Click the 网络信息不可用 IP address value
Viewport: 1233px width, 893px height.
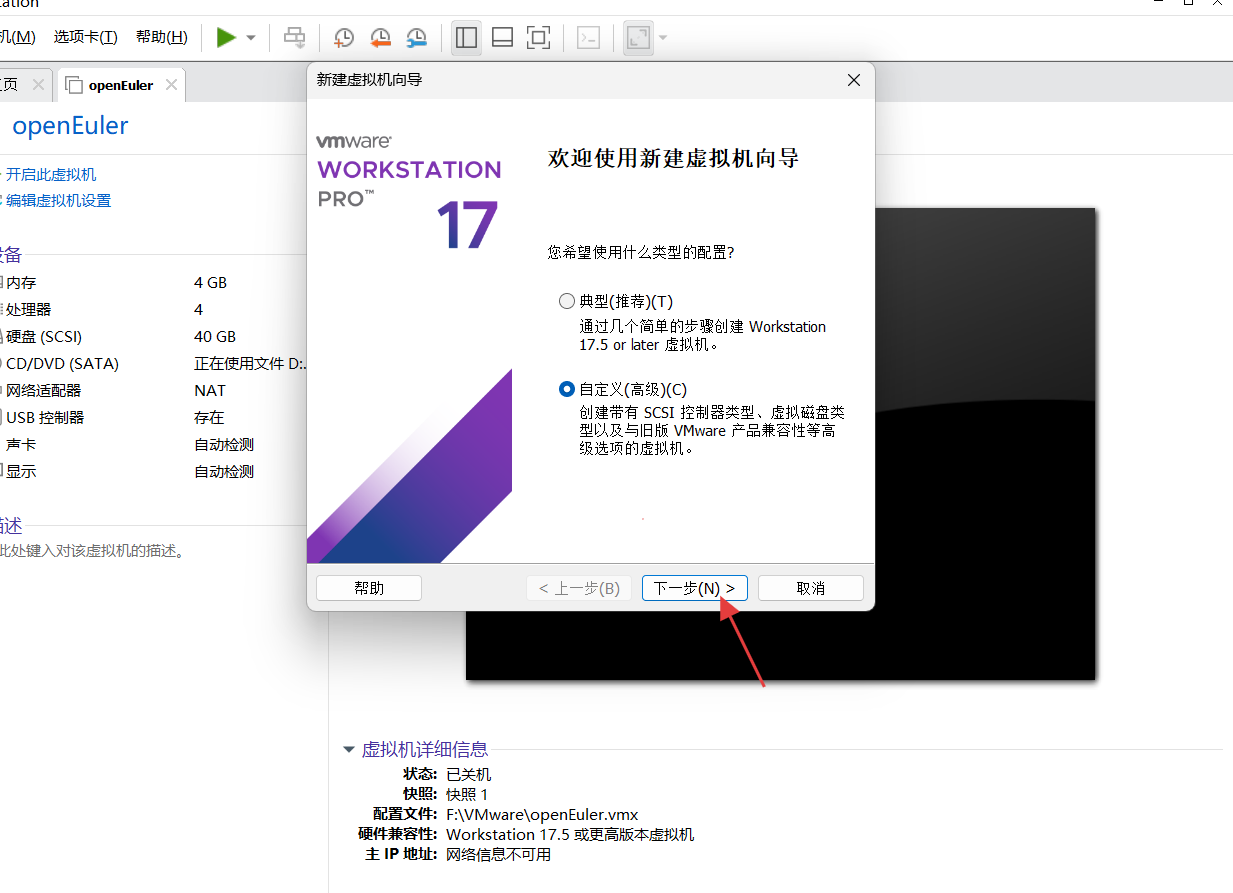tap(498, 854)
